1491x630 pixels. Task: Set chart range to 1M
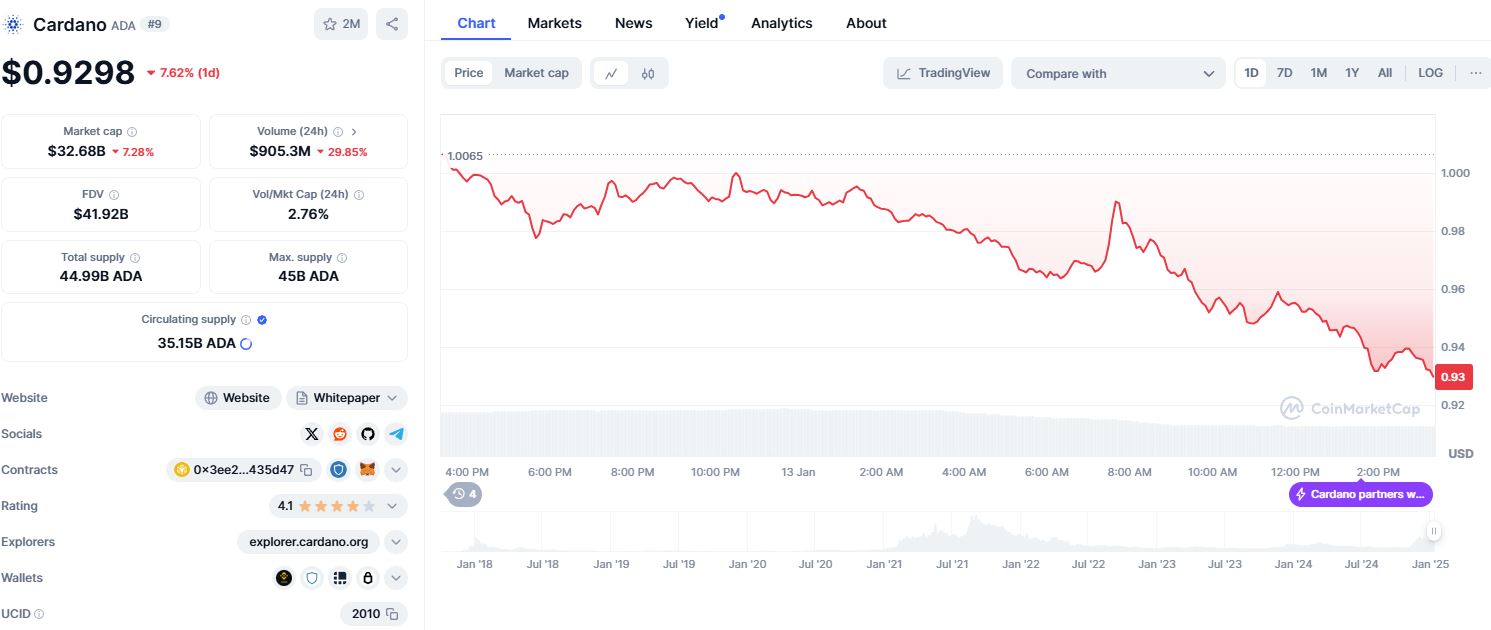coord(1319,73)
